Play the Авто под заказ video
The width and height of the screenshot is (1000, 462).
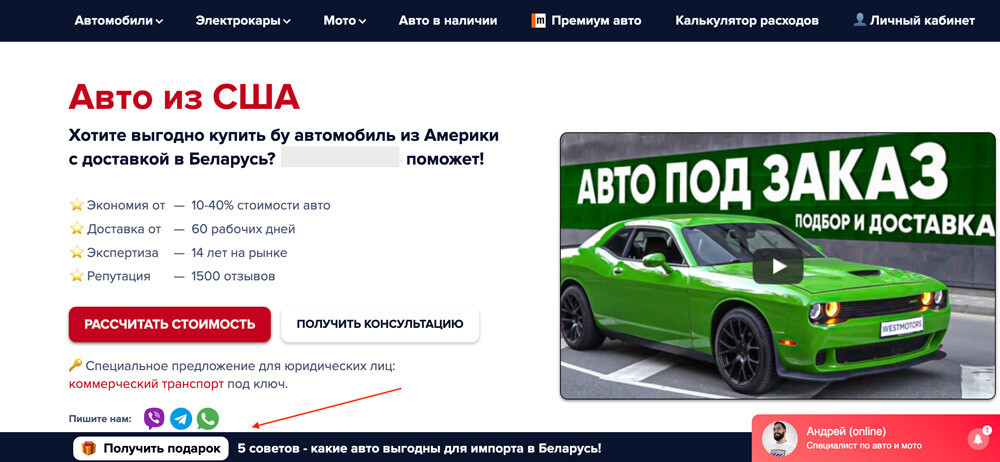click(777, 266)
